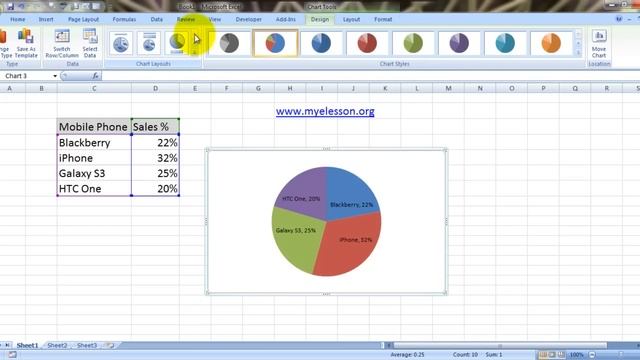Screen dimensions: 640x360
Task: Click the Help icon on the ribbon
Action: click(619, 19)
